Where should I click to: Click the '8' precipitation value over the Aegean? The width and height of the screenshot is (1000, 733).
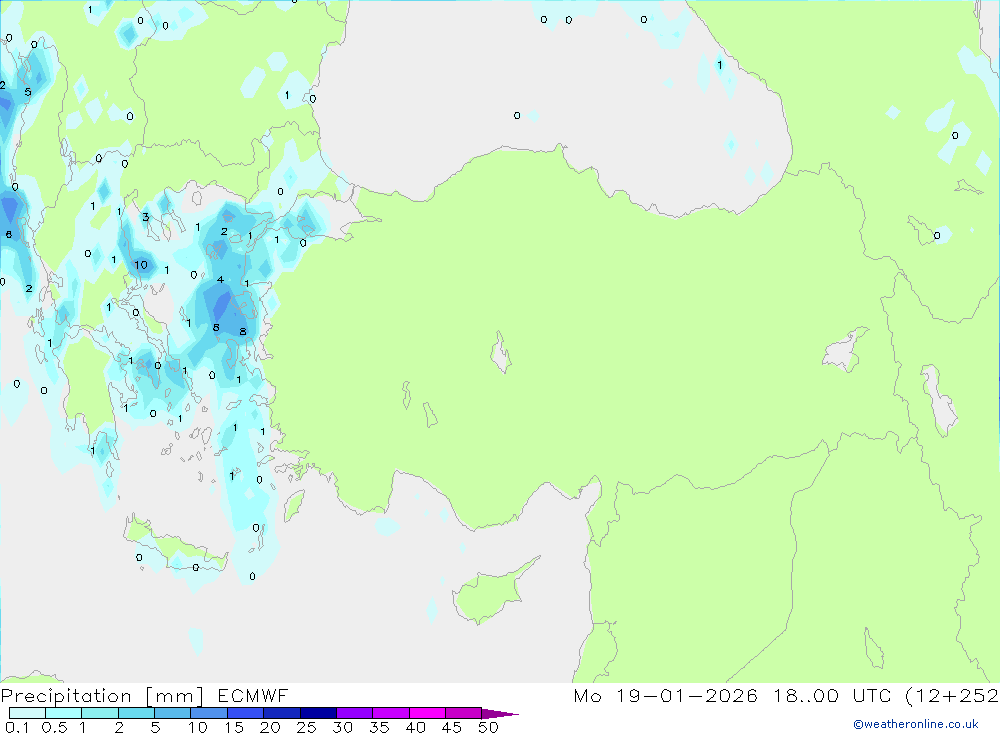(242, 332)
